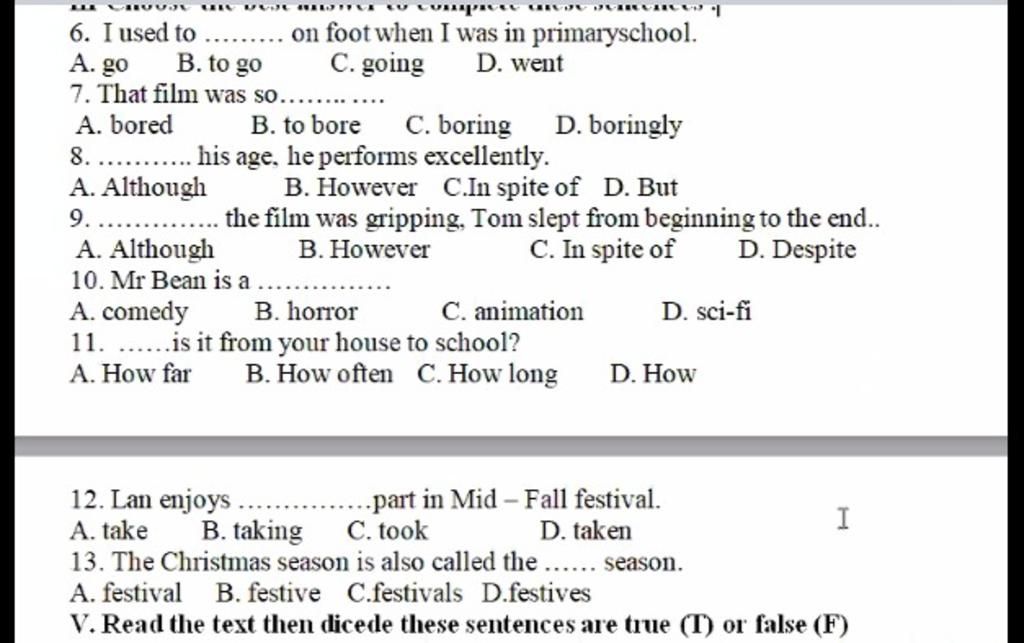Click answer 'A. go' in question 6
Screen dimensions: 1024x643
click(x=99, y=64)
